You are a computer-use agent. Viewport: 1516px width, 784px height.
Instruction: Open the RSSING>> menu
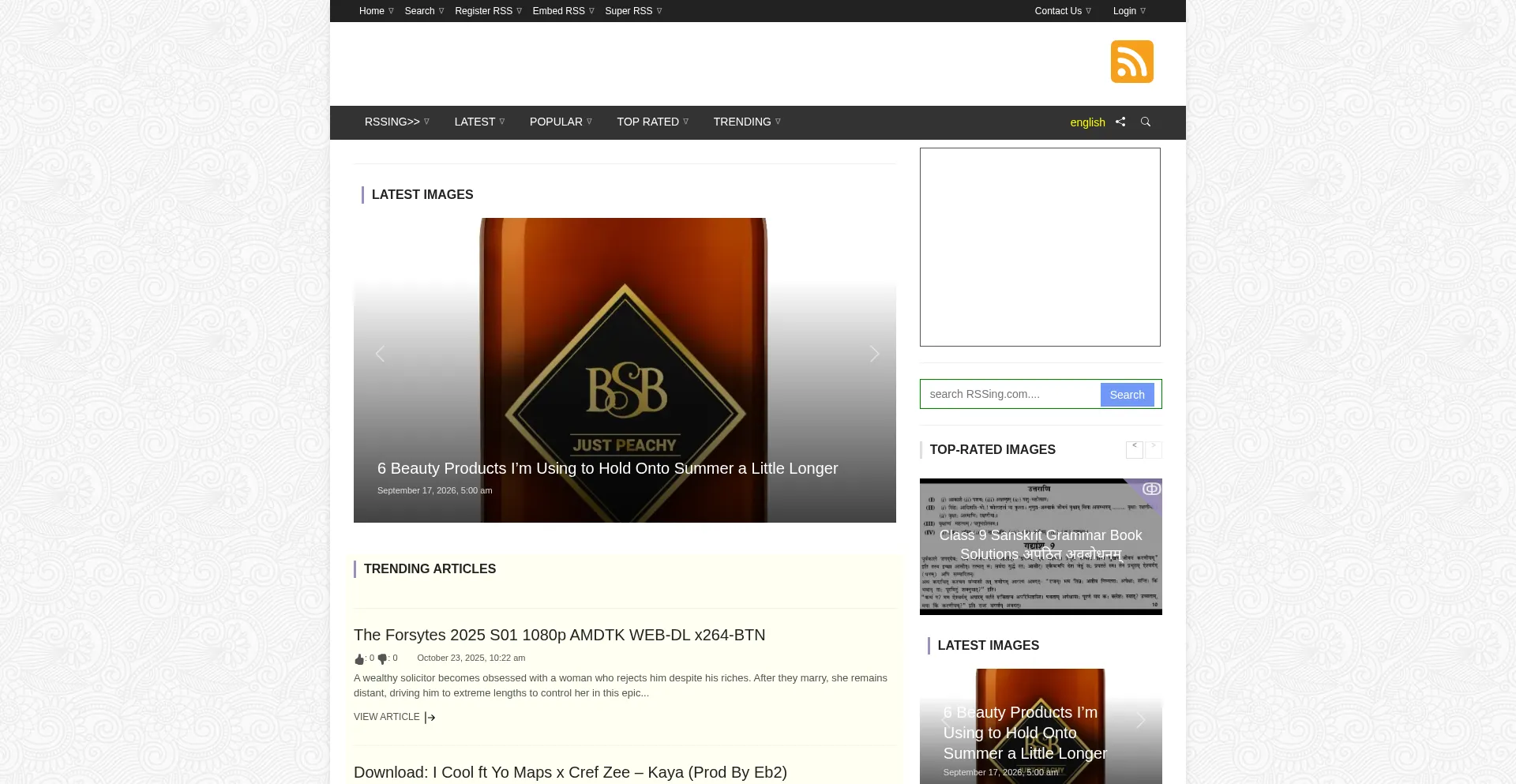(x=397, y=122)
